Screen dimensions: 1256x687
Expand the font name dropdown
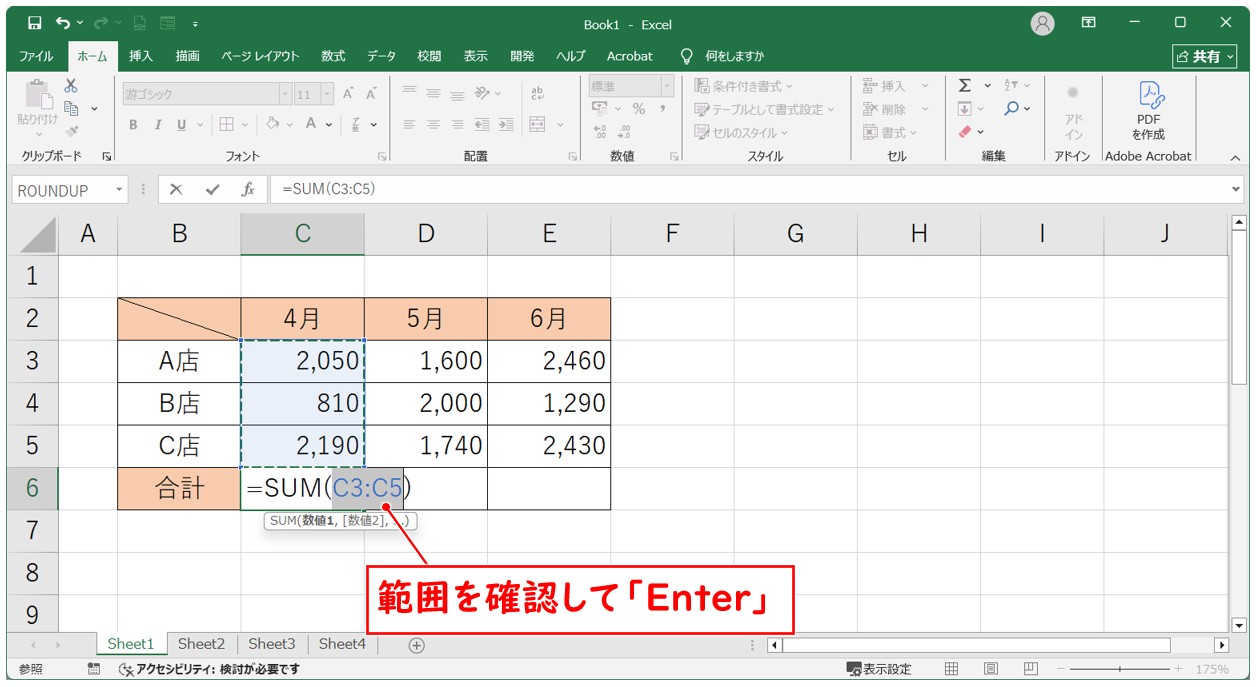click(286, 94)
